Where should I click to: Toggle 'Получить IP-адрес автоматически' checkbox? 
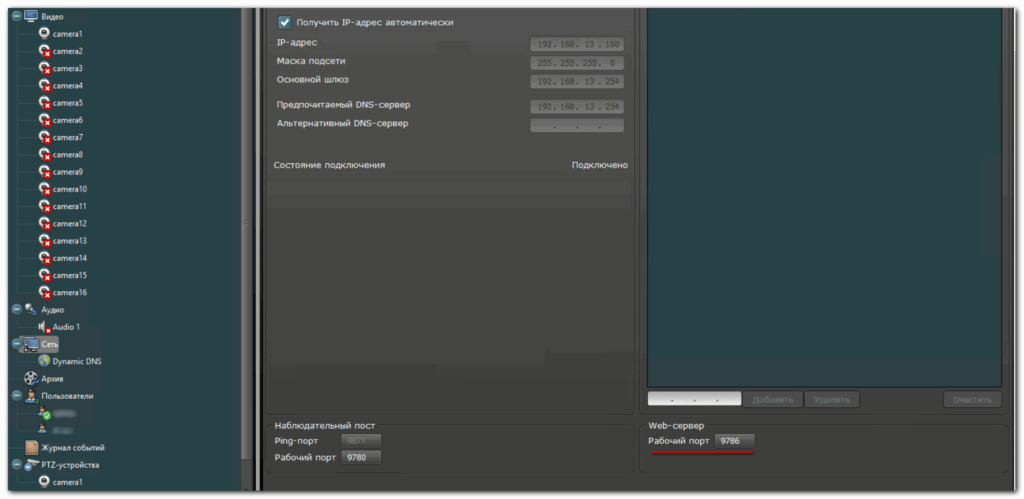click(284, 22)
